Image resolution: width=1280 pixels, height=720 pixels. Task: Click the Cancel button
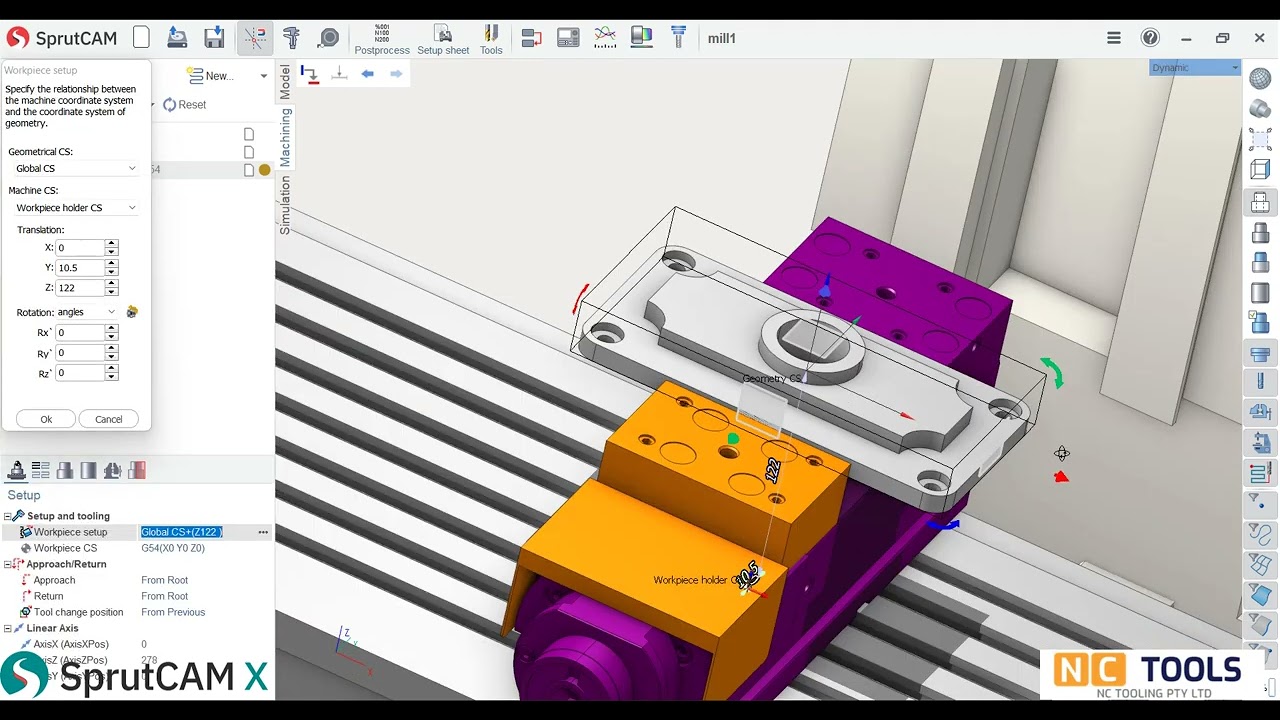tap(108, 419)
